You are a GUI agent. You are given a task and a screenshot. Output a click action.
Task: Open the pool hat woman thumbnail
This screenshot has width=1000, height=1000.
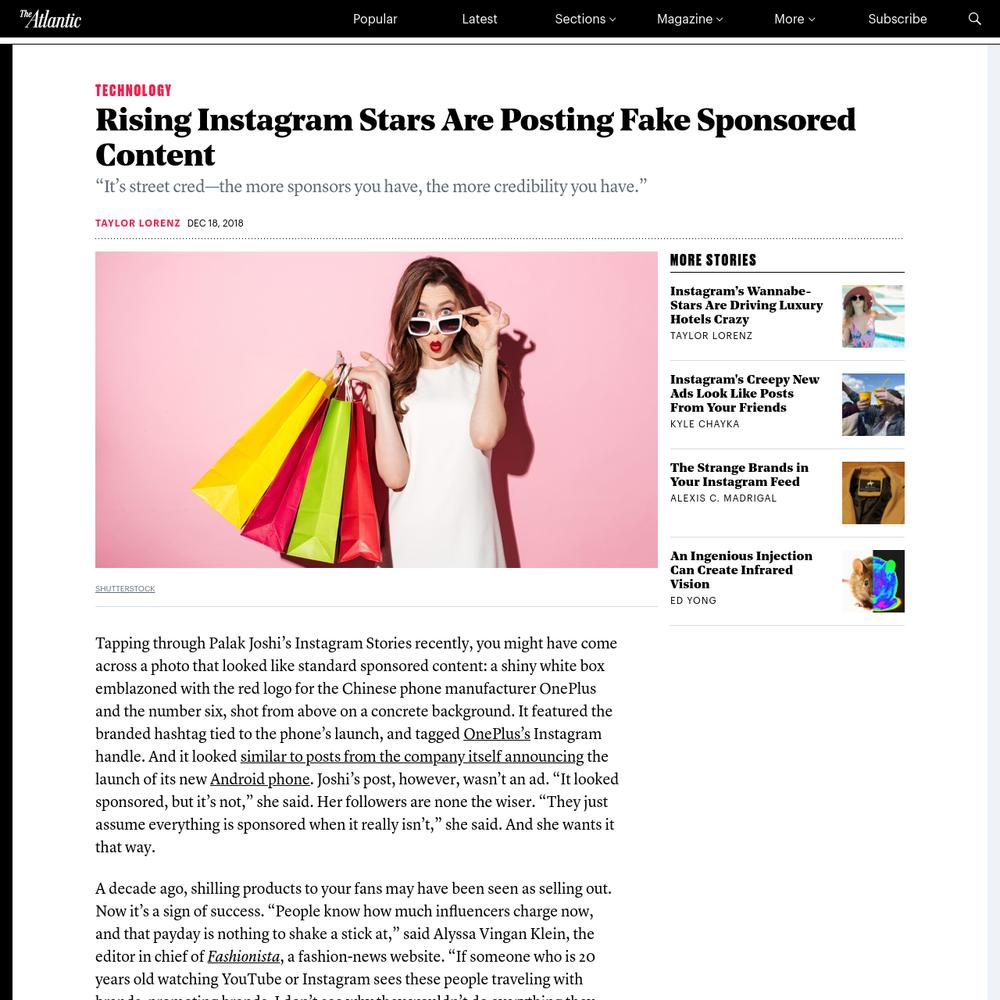click(872, 316)
